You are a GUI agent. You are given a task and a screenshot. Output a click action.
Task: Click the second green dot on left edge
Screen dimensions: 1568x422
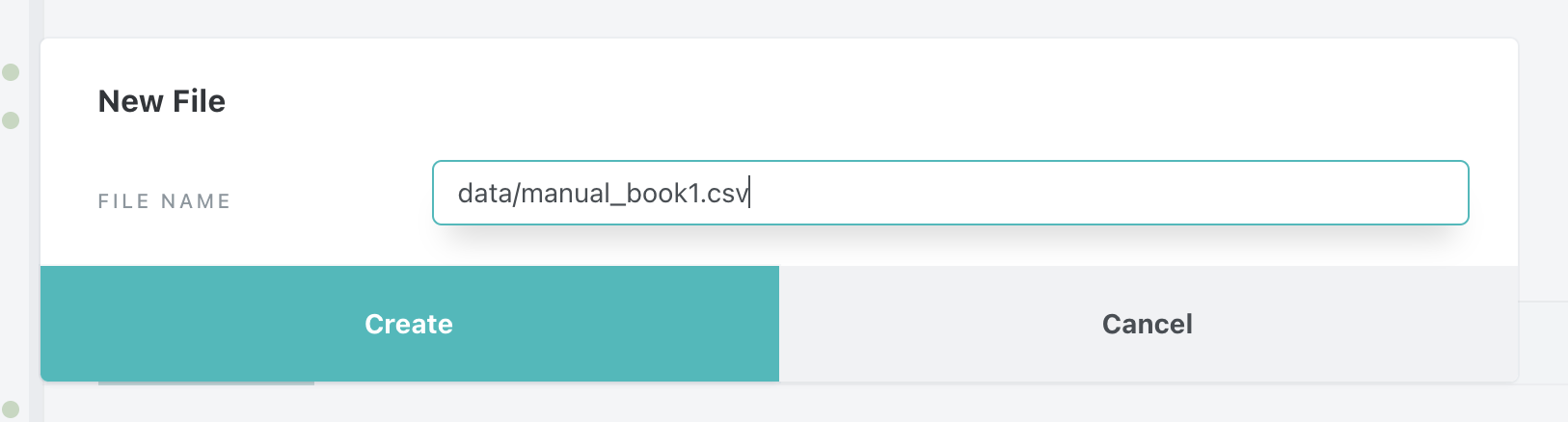[11, 120]
